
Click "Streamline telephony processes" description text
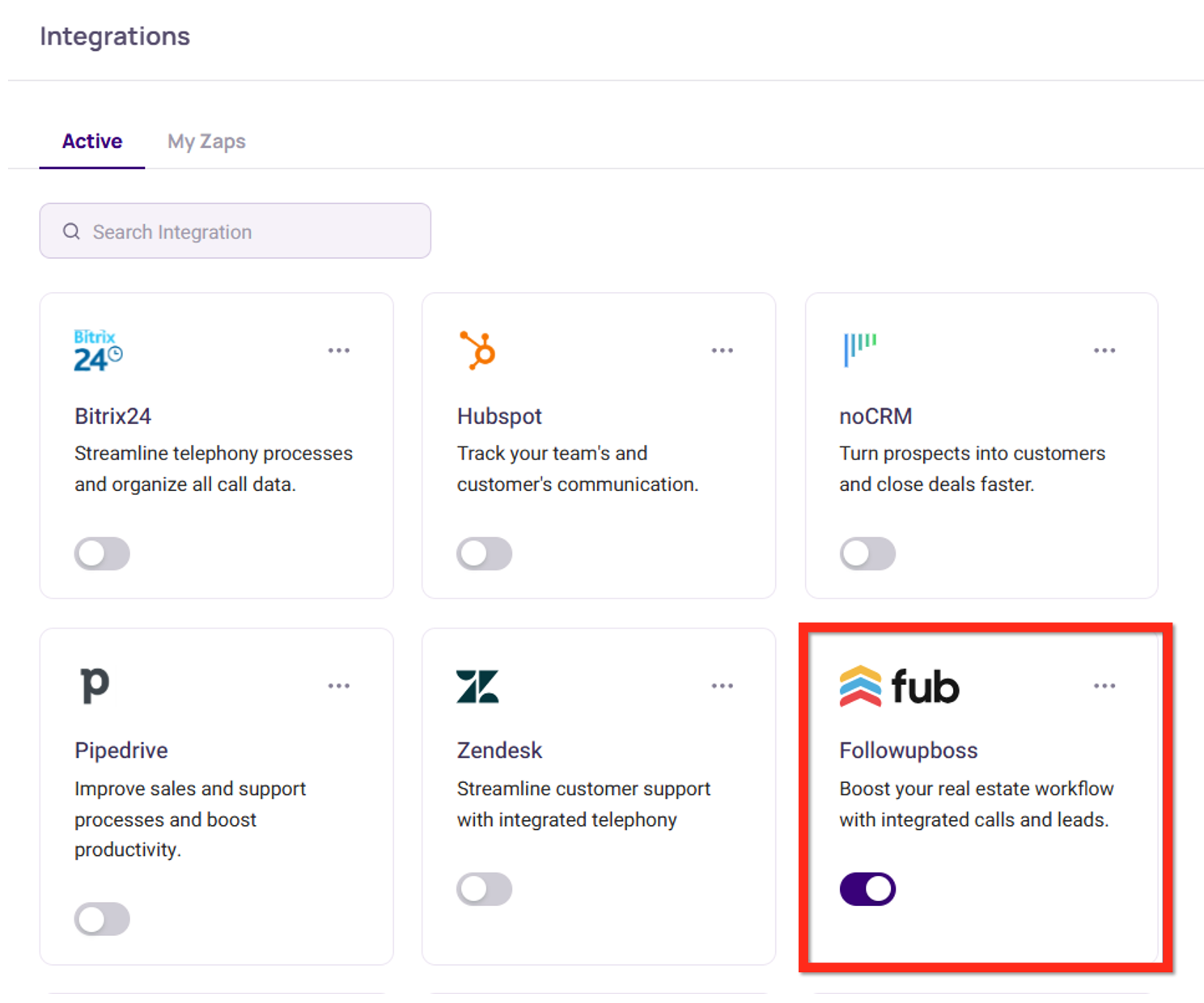(x=214, y=453)
